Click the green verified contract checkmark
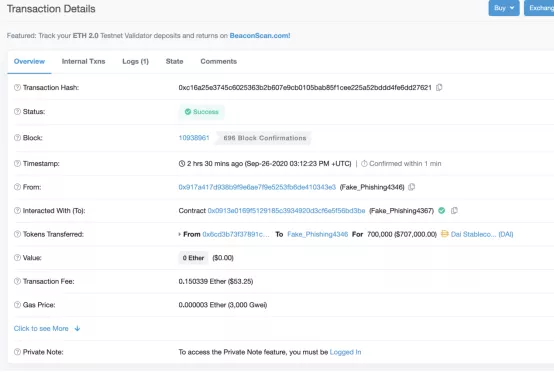554x372 pixels. (442, 211)
